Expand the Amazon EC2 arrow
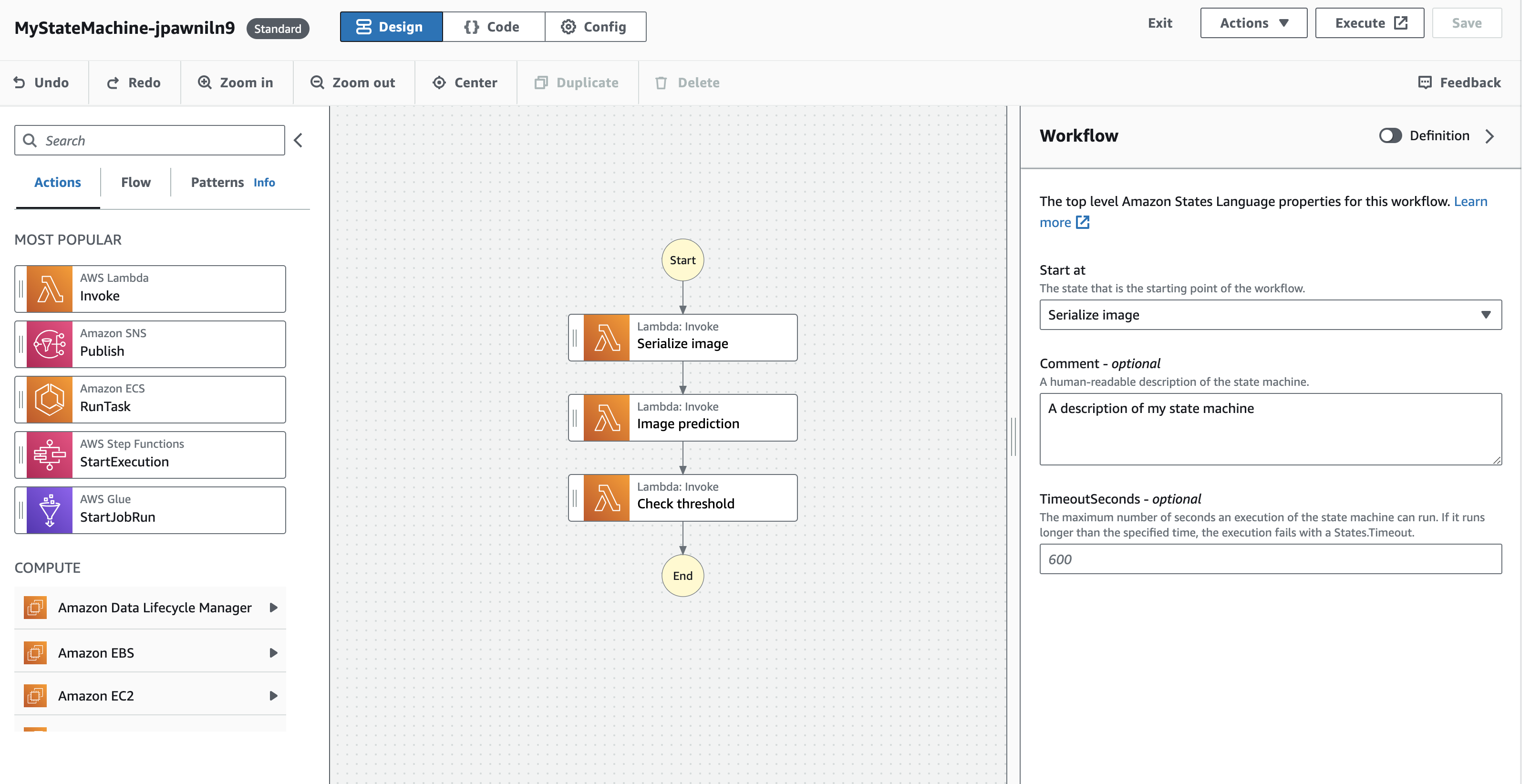The height and width of the screenshot is (784, 1530). click(x=273, y=695)
